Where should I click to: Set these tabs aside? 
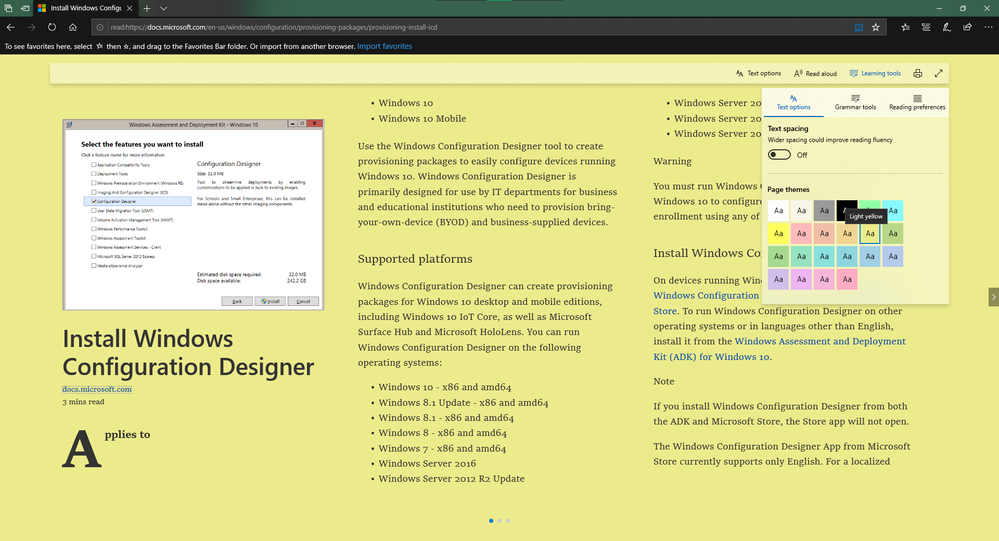24,8
